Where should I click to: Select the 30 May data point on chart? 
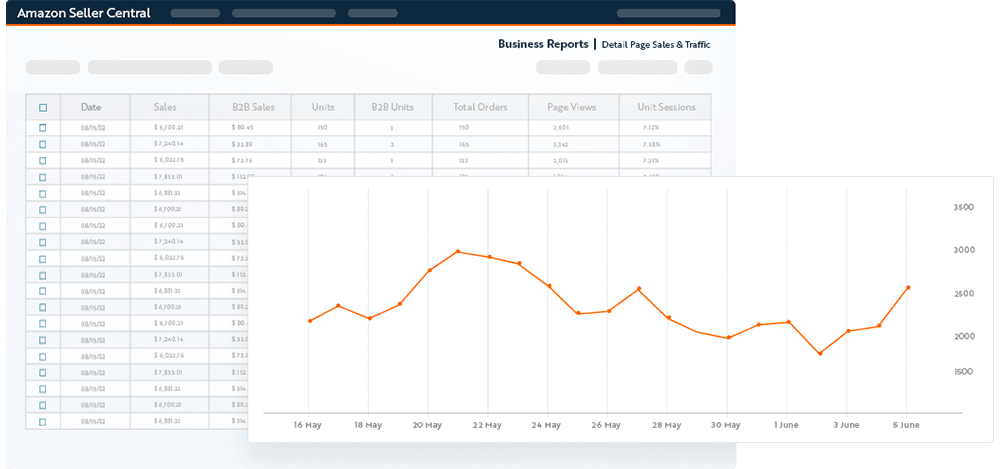pos(728,338)
